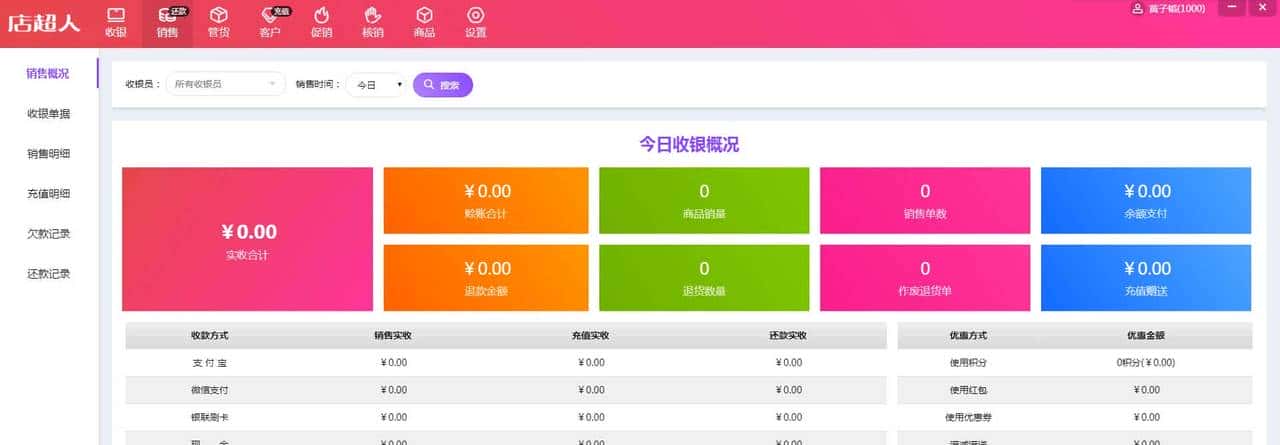1280x445 pixels.
Task: Click the 0积分(￥0.00) value
Action: 1146,362
